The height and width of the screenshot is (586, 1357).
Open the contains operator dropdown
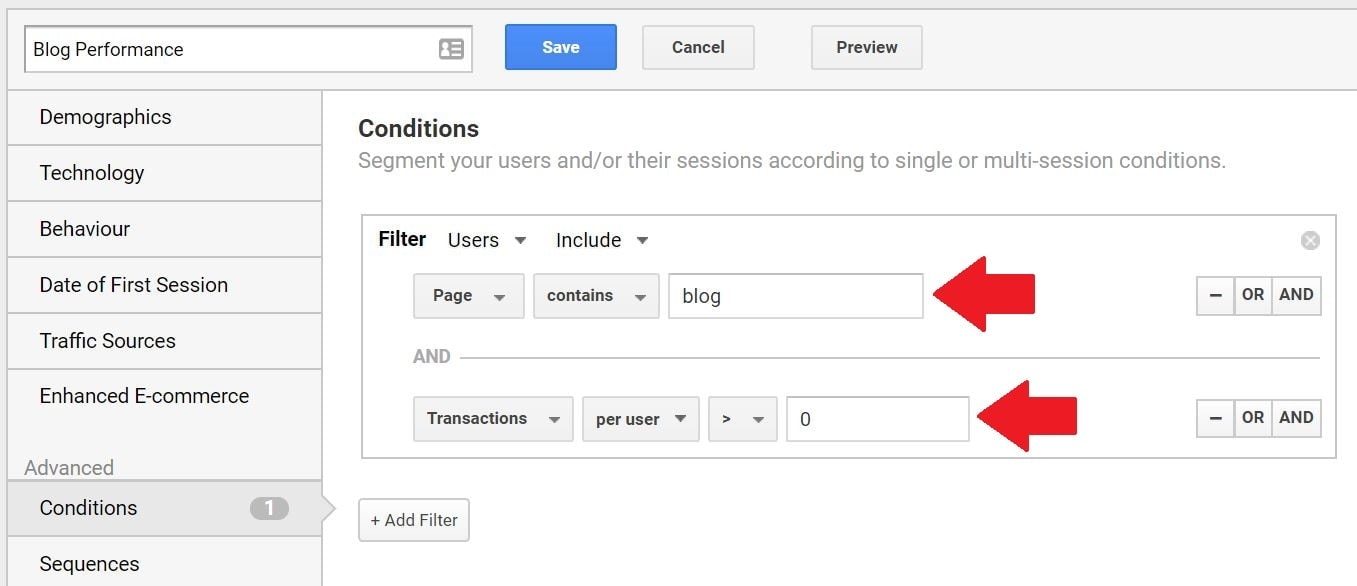[596, 295]
